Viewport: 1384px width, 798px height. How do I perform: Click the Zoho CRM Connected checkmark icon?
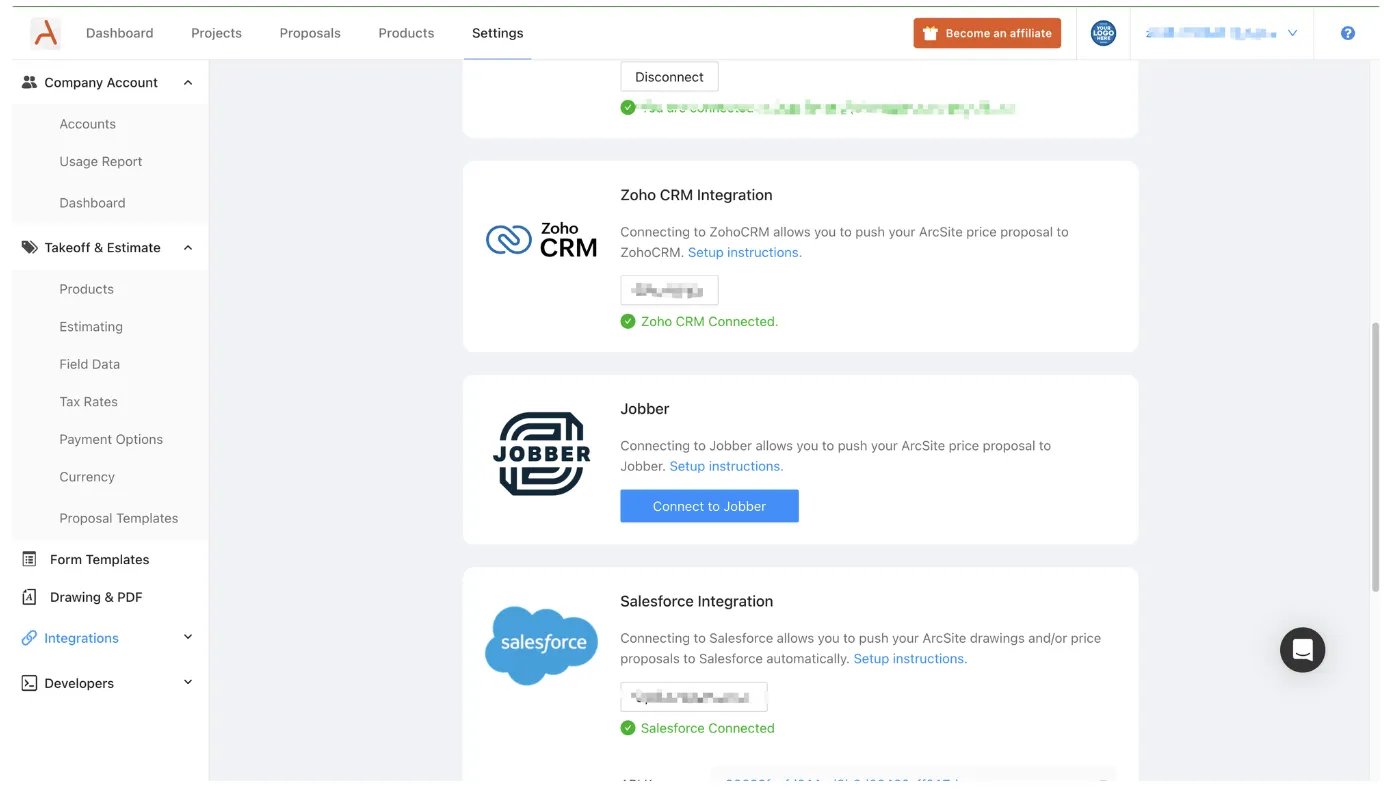pyautogui.click(x=628, y=322)
